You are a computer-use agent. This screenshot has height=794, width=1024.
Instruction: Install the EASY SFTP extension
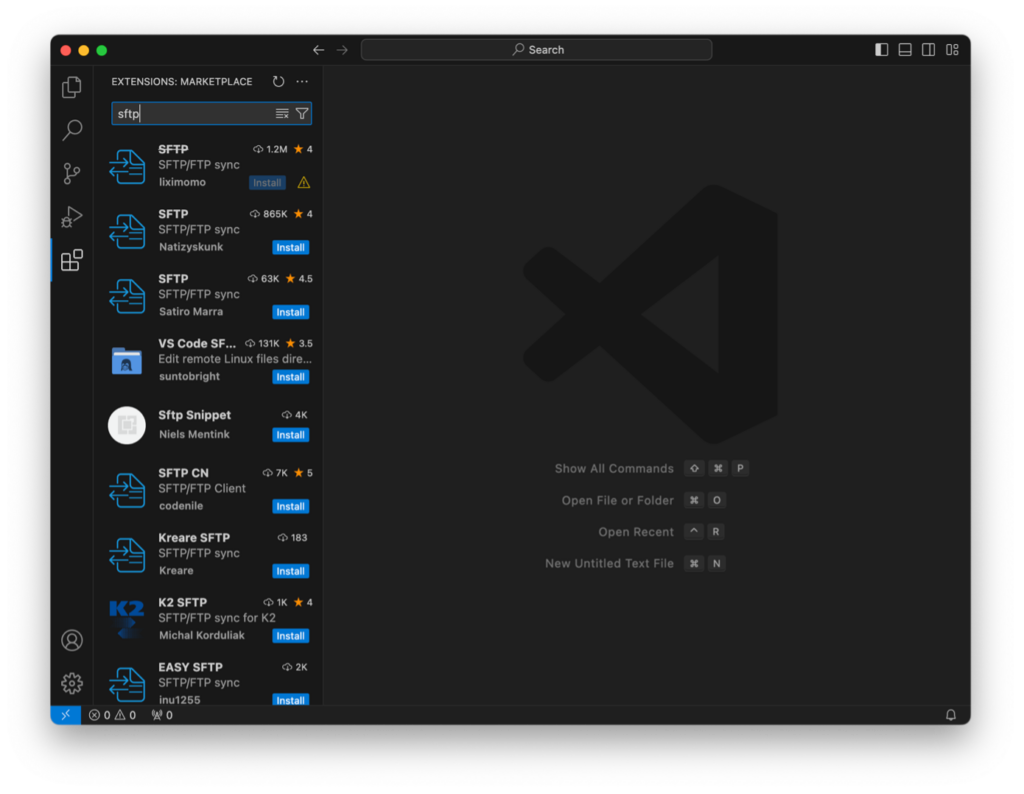[x=291, y=700]
